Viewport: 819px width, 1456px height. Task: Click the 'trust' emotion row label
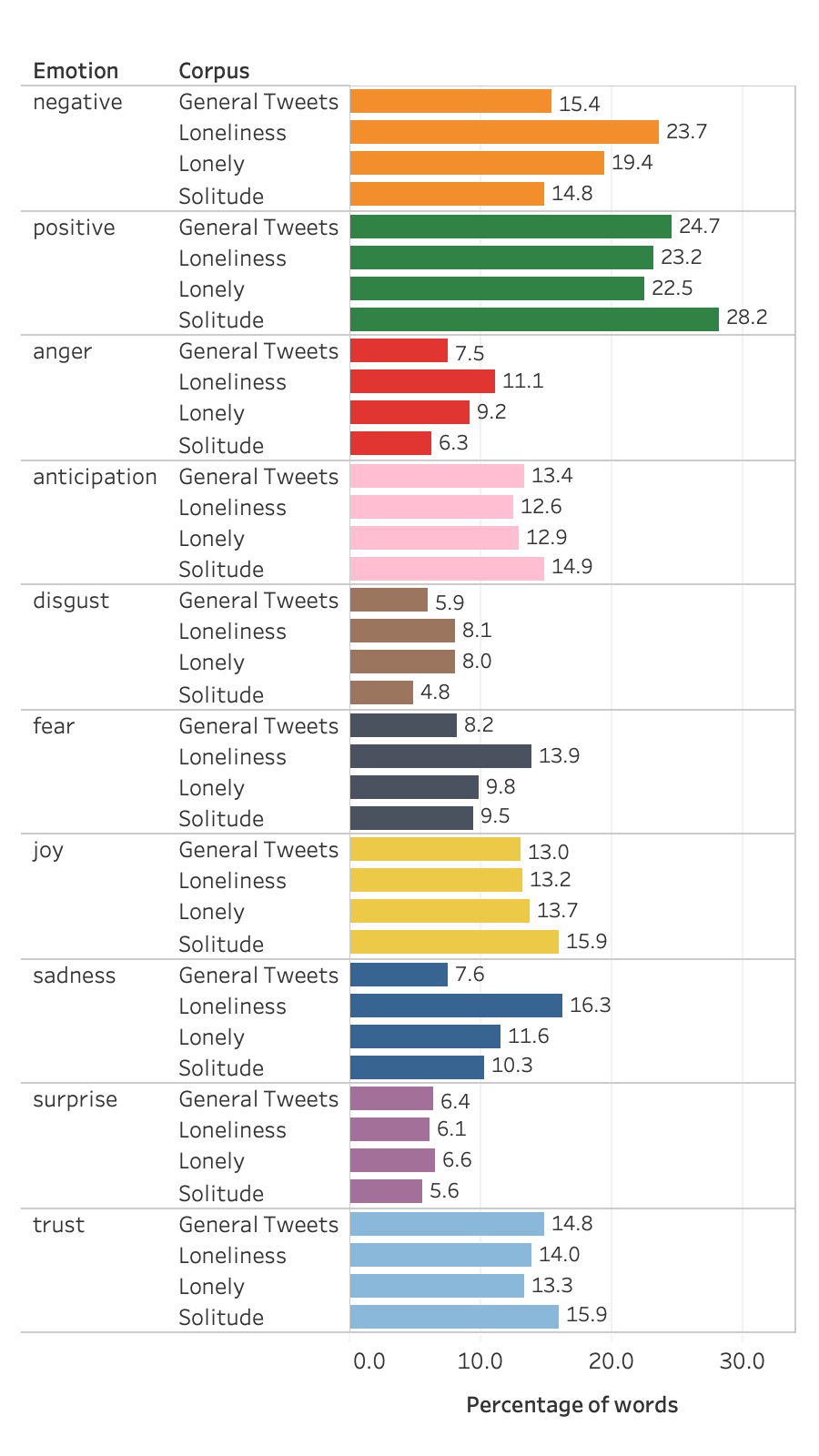coord(58,1225)
